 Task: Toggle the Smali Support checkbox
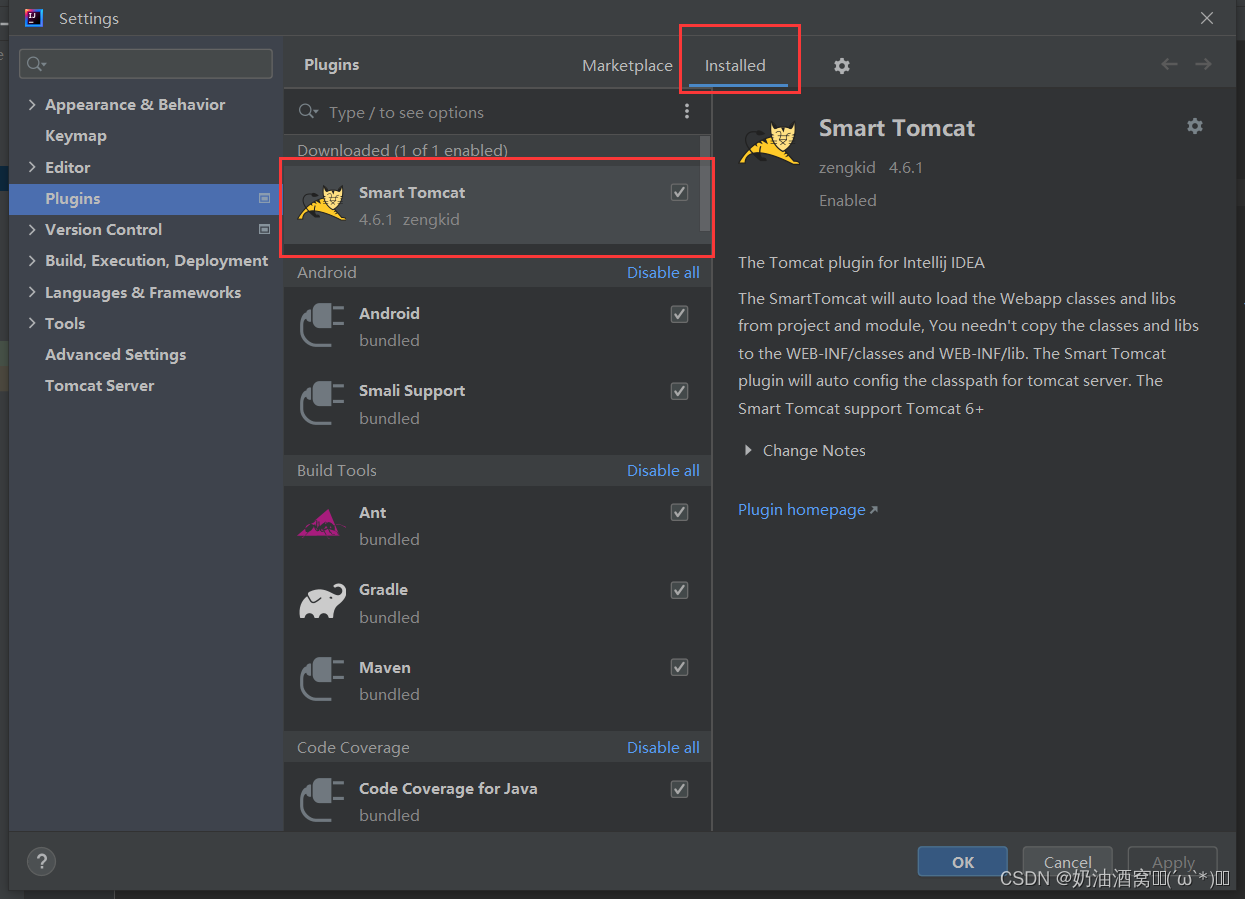point(679,391)
